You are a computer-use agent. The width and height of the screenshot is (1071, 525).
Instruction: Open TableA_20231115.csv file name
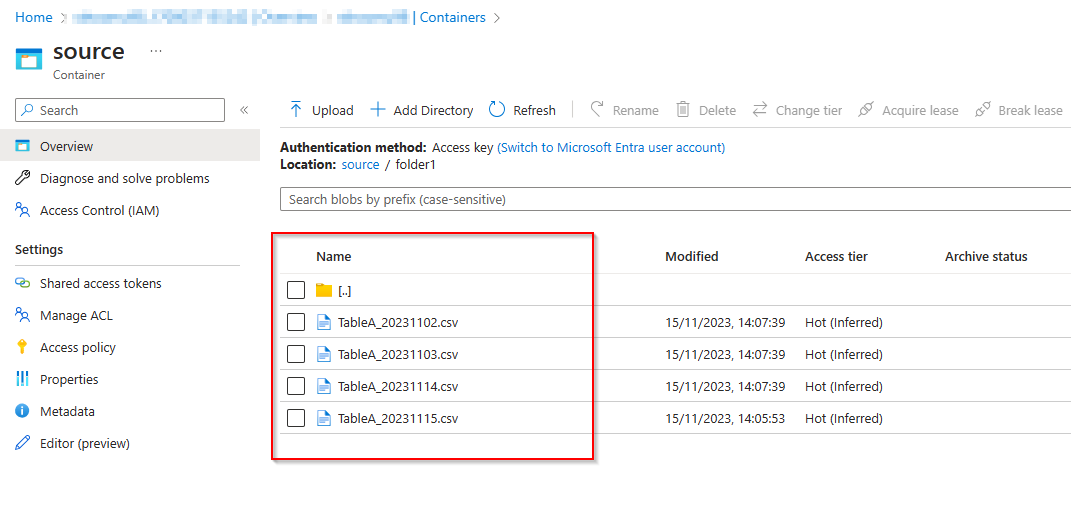pyautogui.click(x=398, y=418)
